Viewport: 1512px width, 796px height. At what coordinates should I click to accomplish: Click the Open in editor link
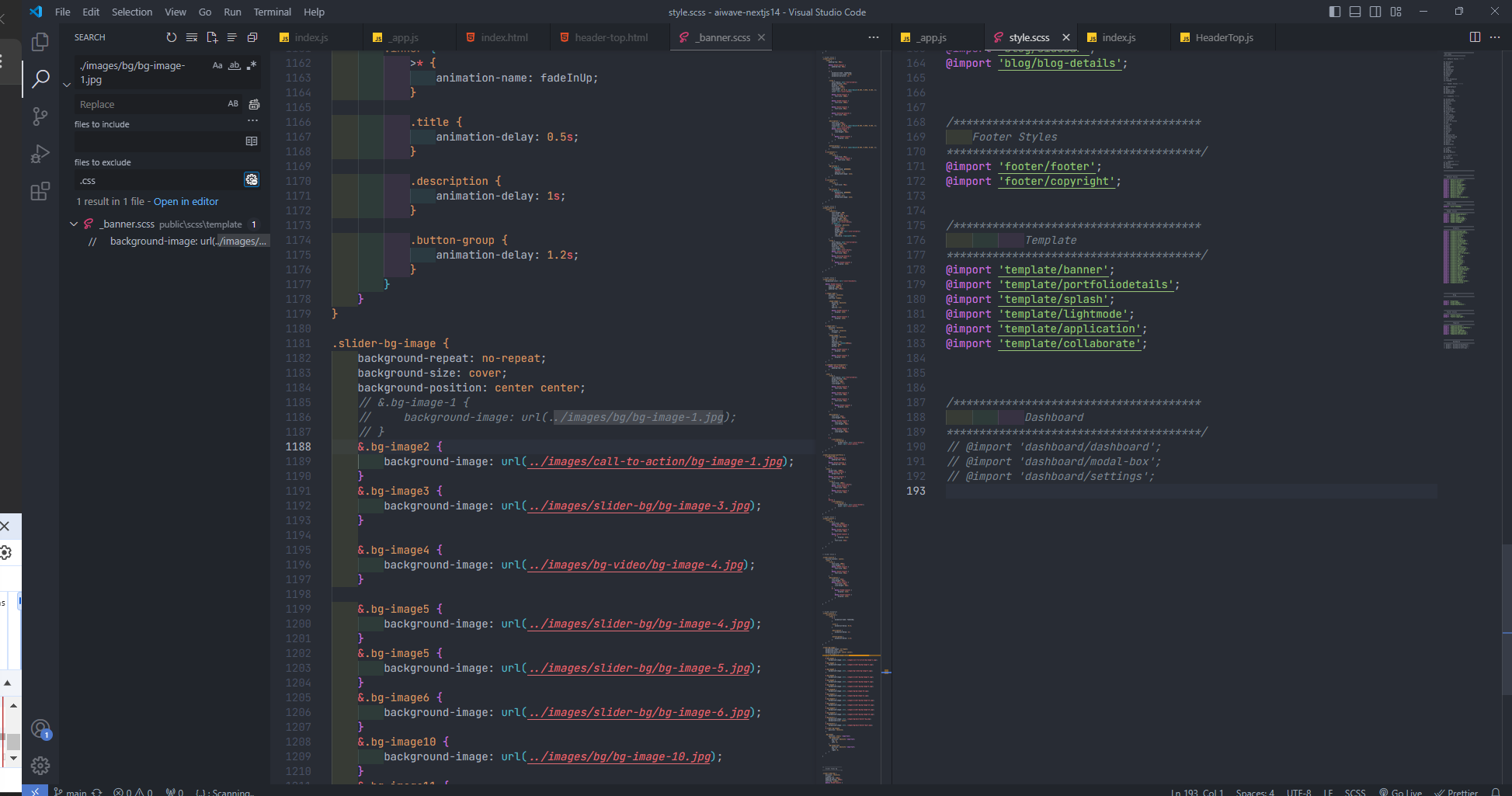click(x=186, y=202)
